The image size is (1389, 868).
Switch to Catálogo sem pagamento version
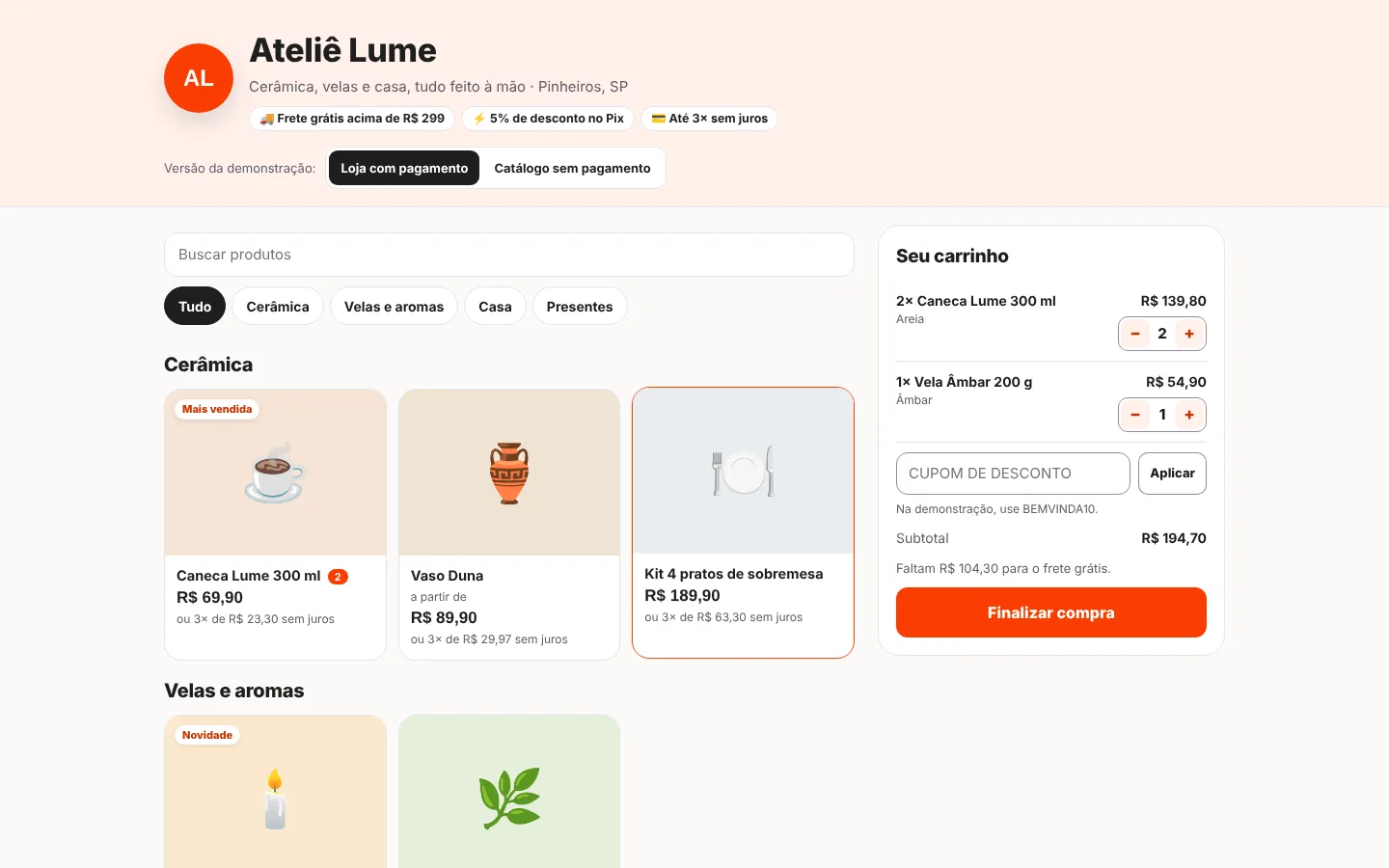click(x=572, y=168)
